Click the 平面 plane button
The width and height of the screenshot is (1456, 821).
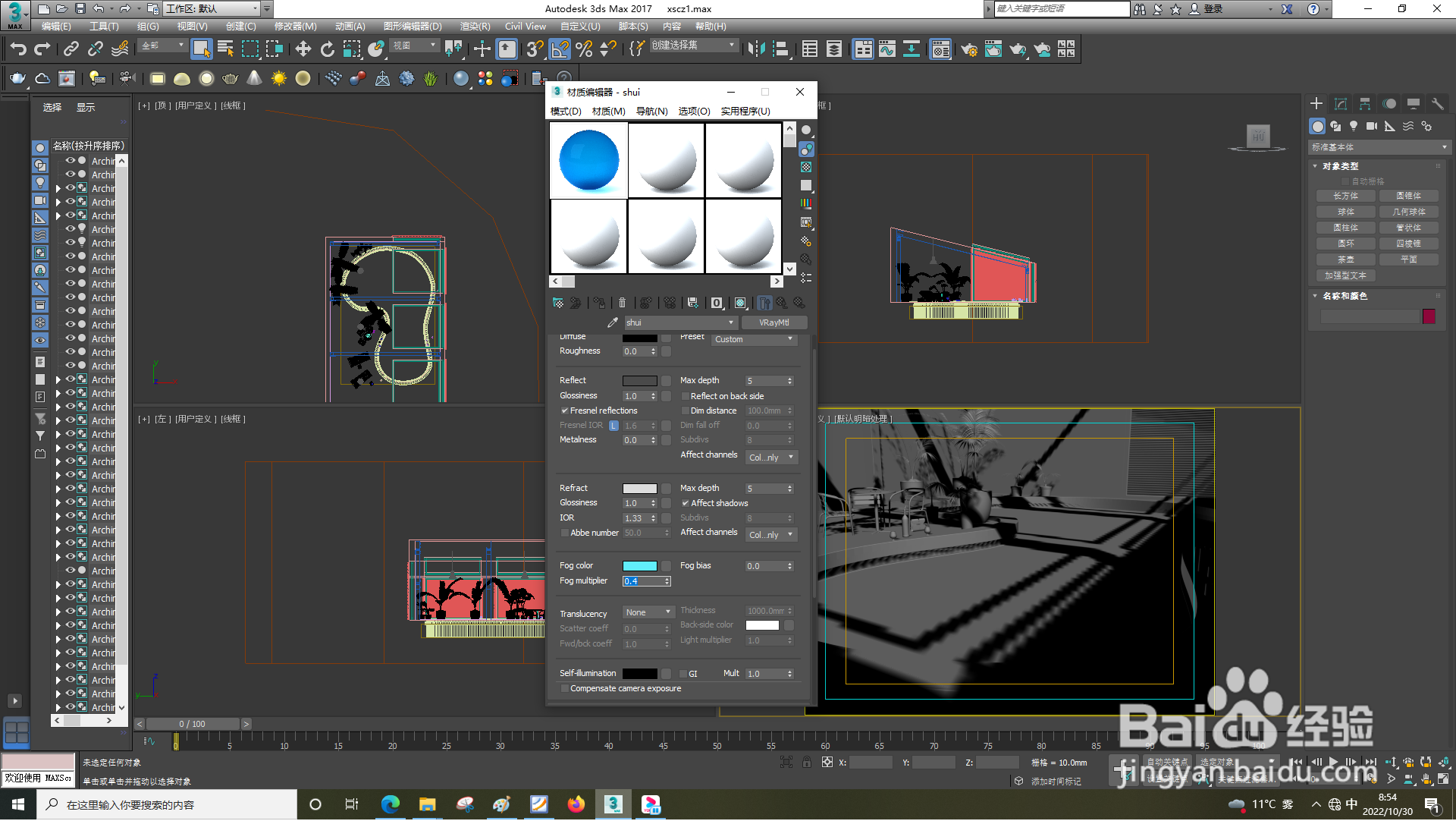coord(1408,260)
